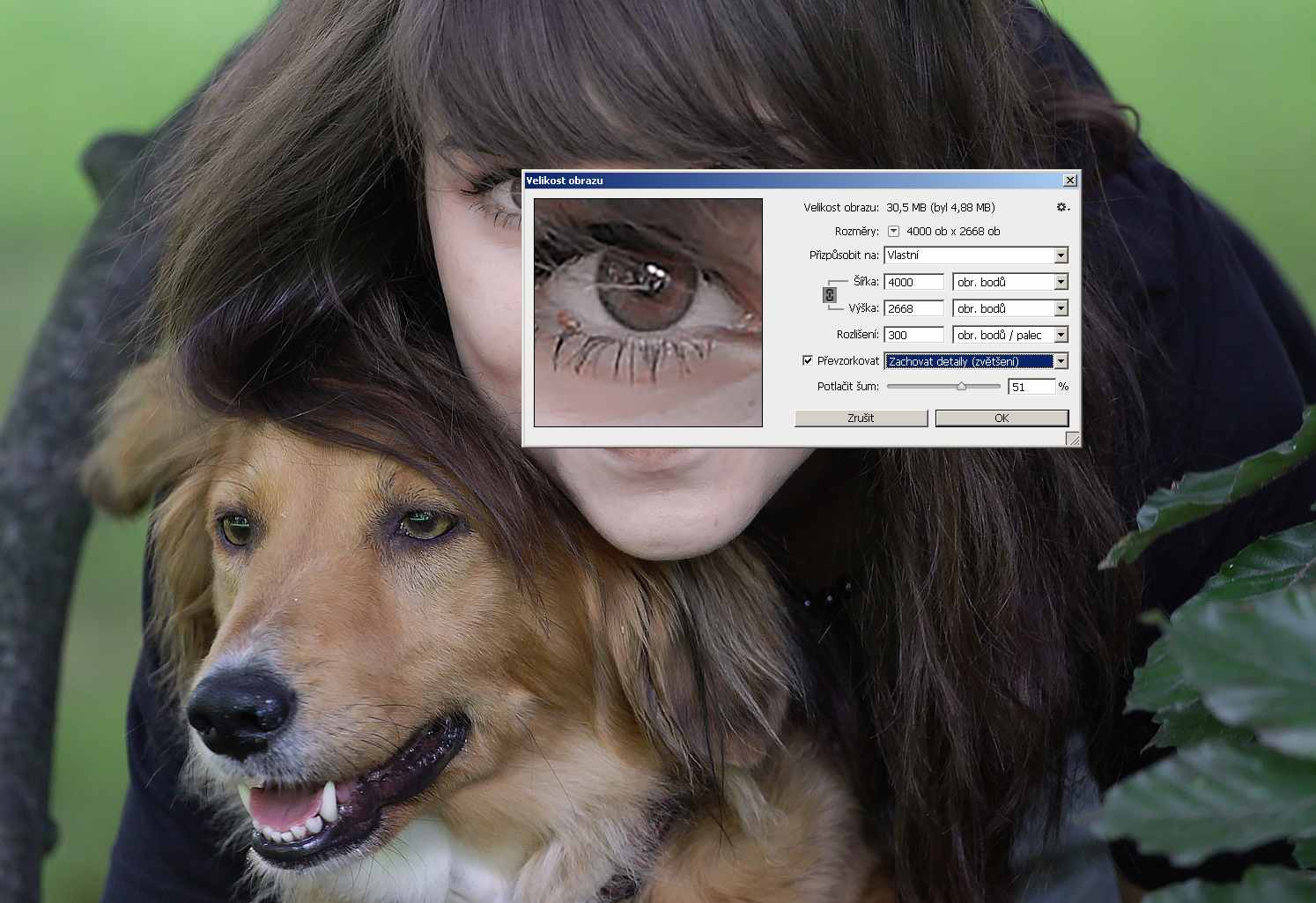
Task: Click the Šířka value field
Action: pyautogui.click(x=913, y=282)
